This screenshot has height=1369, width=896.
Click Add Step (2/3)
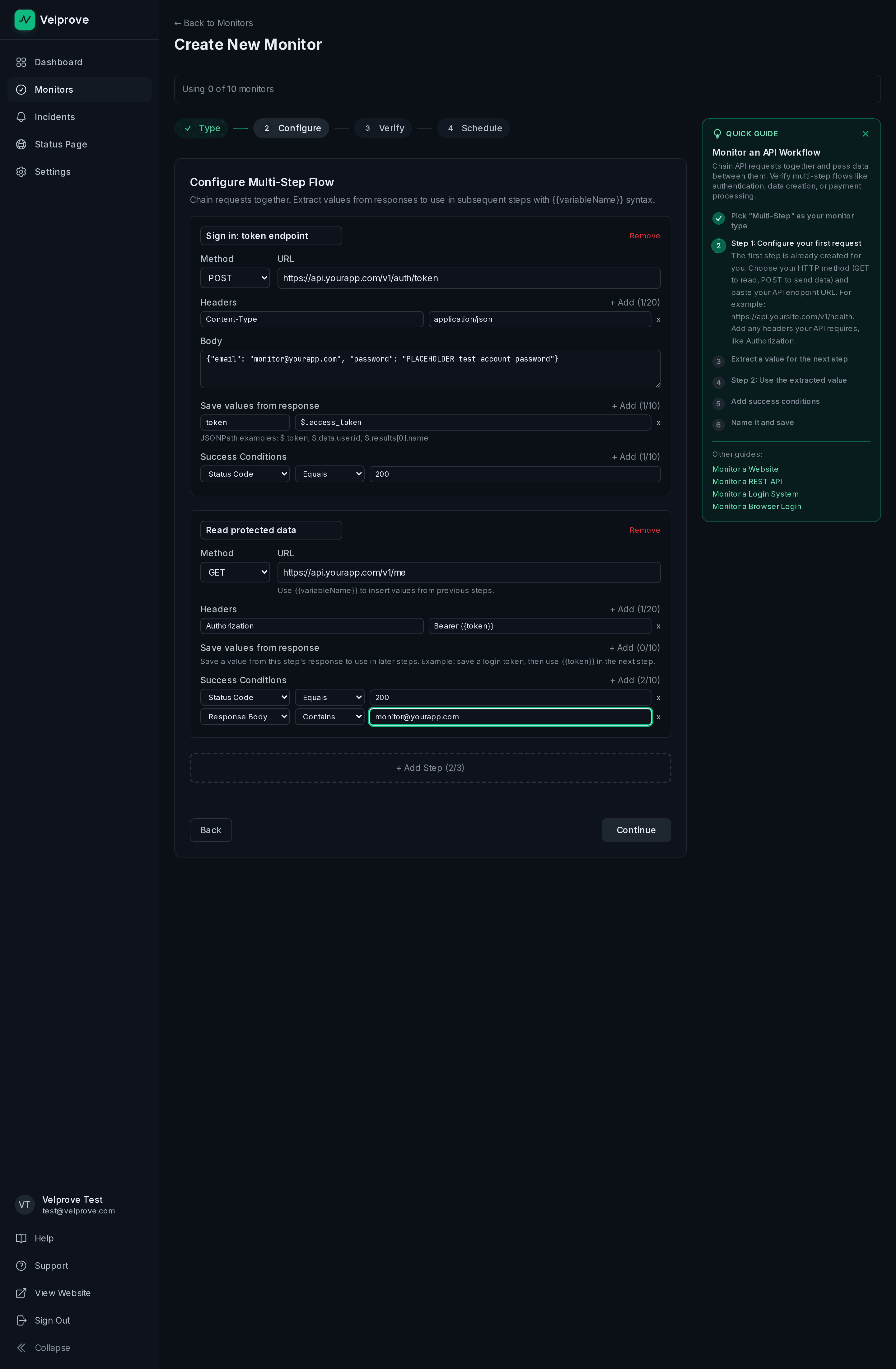pos(430,768)
